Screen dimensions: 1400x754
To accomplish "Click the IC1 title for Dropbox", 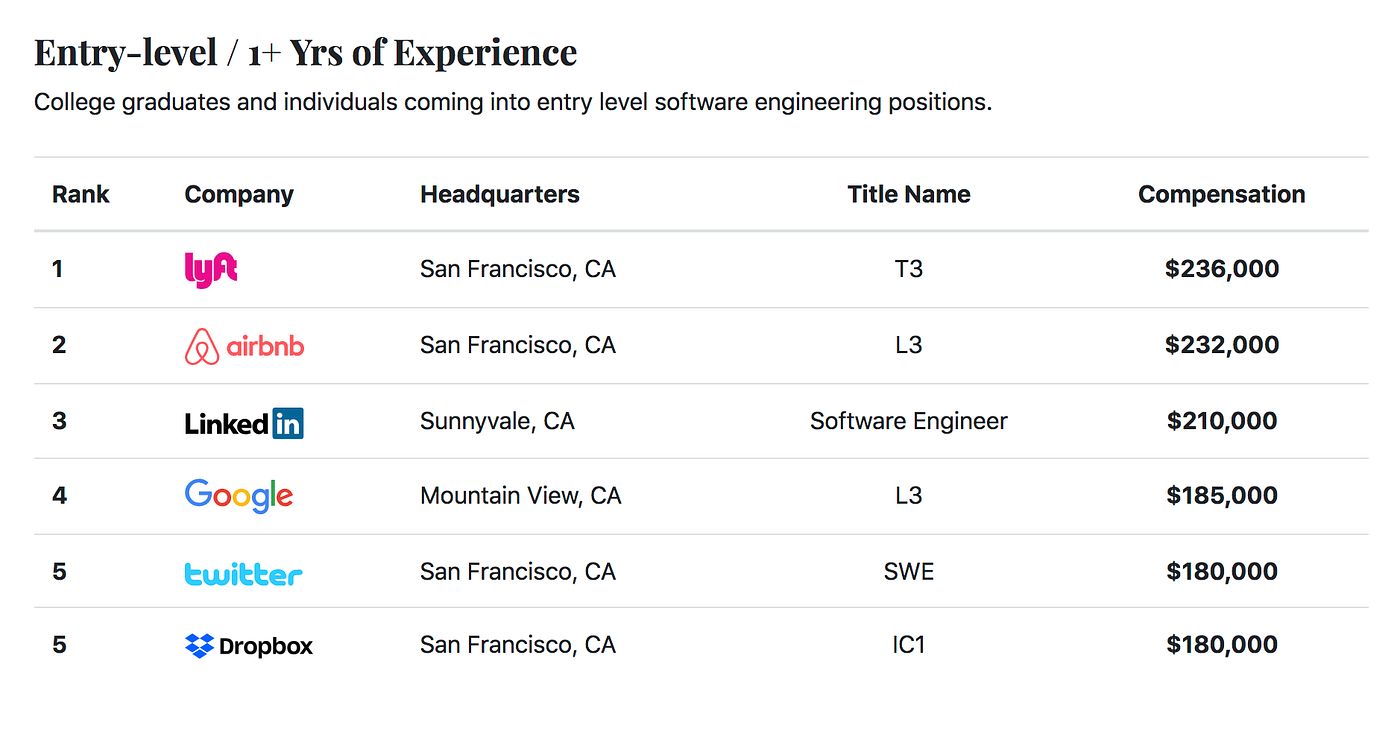I will click(909, 645).
